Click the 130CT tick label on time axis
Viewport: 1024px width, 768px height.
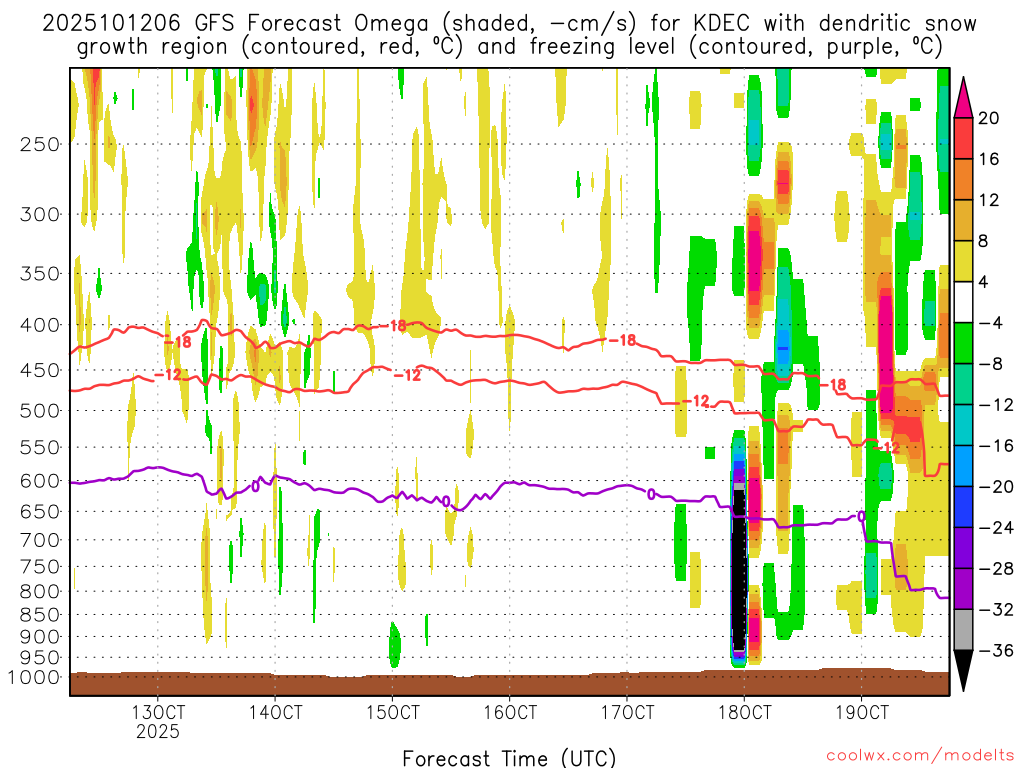click(158, 713)
